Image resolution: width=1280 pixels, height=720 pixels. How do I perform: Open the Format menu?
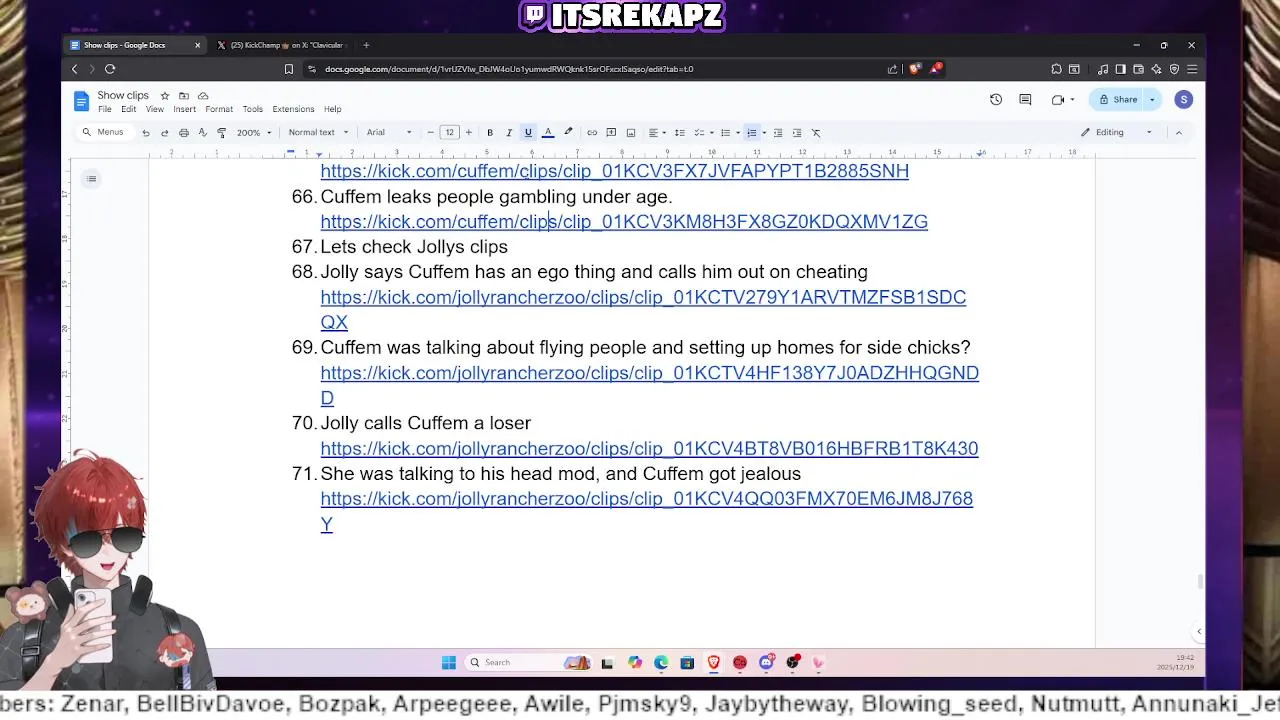(219, 109)
